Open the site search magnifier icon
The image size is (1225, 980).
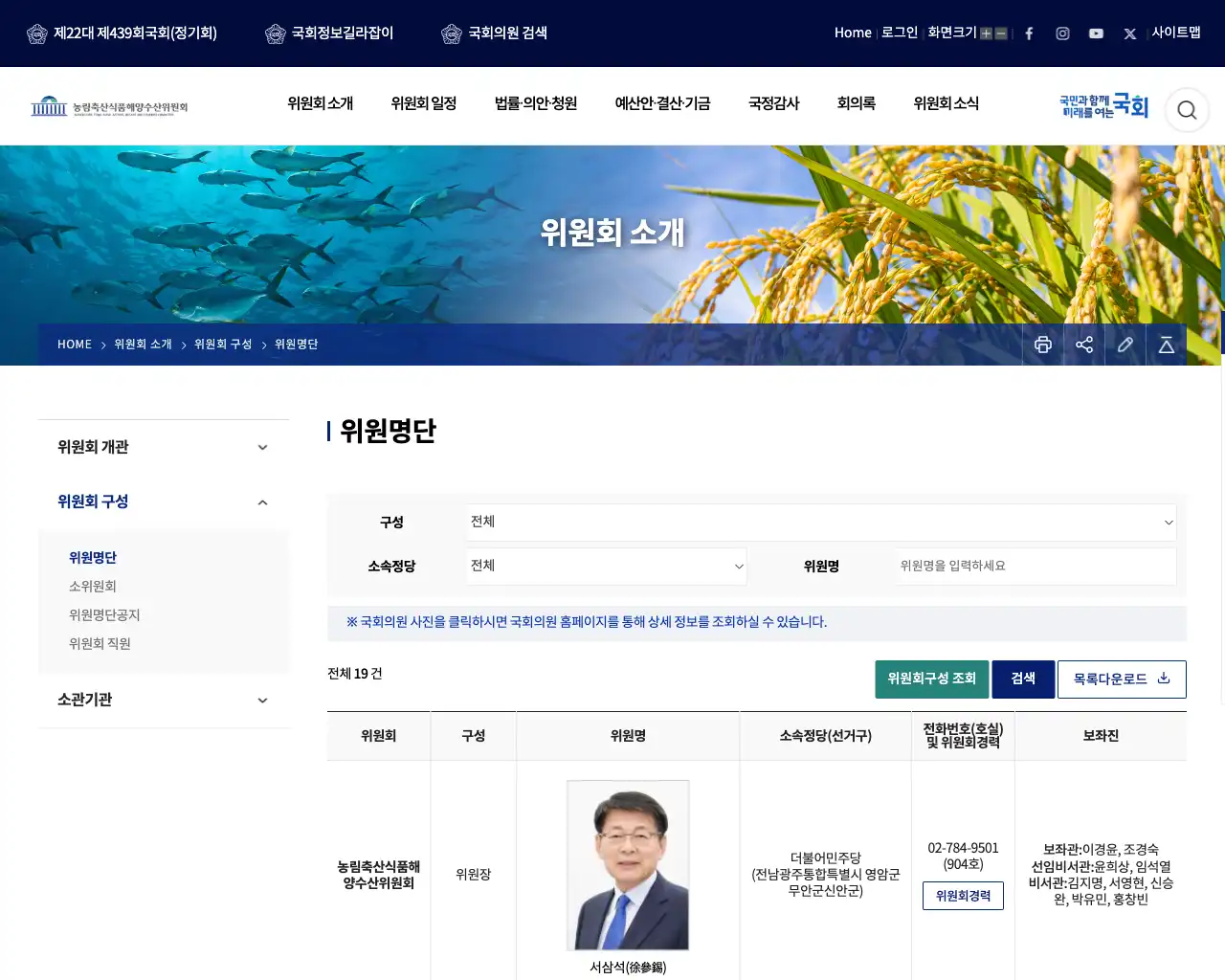pos(1187,110)
